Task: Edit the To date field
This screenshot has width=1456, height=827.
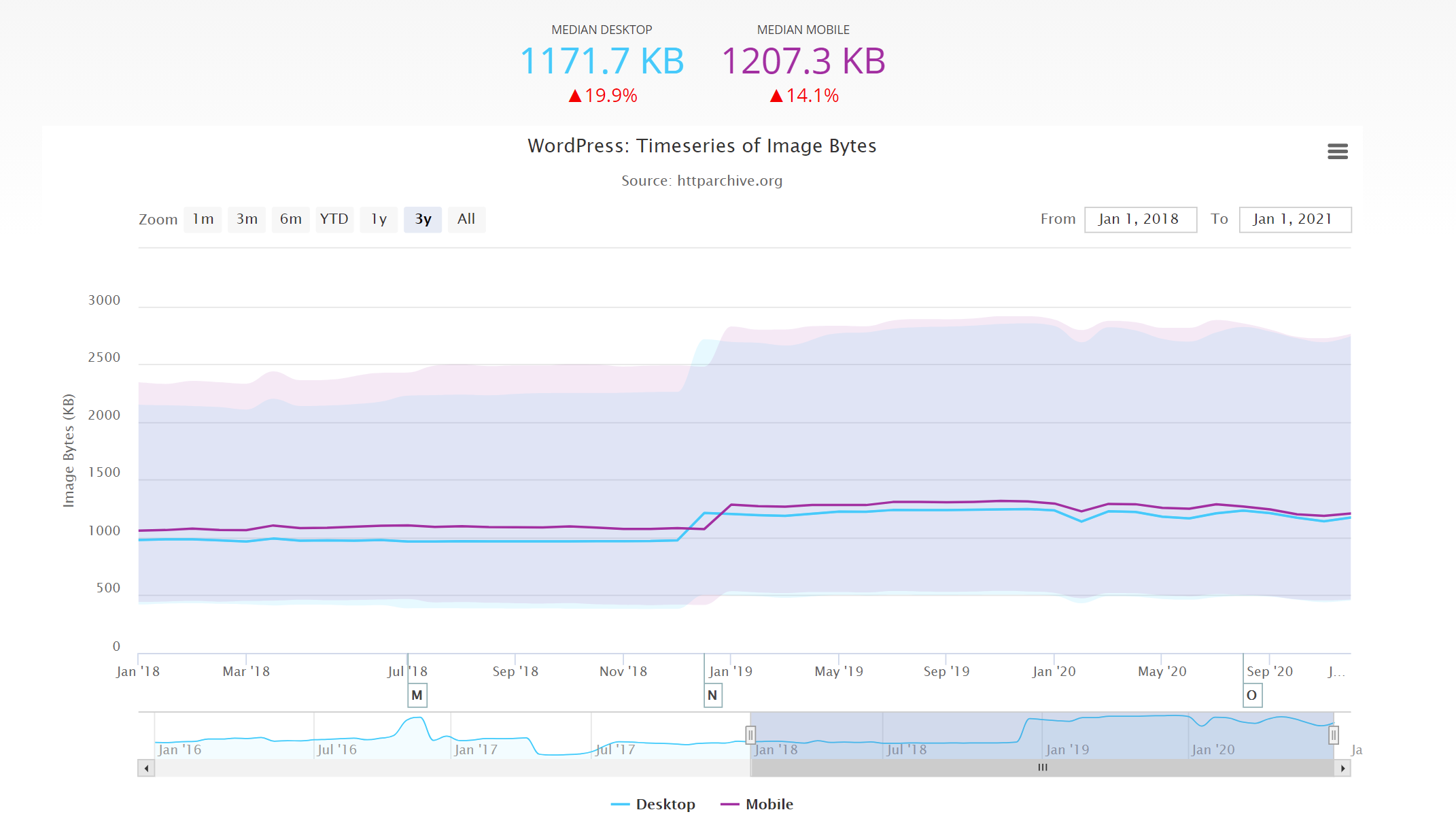Action: [1295, 219]
